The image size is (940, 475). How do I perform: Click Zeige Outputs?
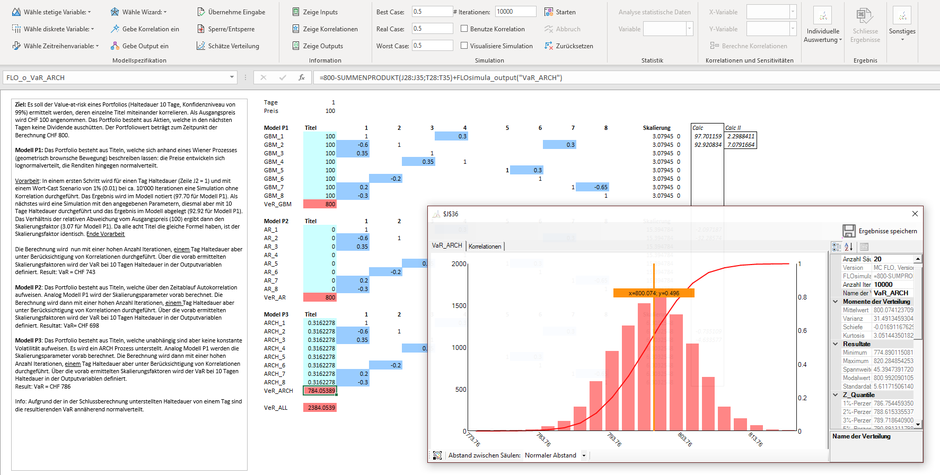click(x=317, y=46)
